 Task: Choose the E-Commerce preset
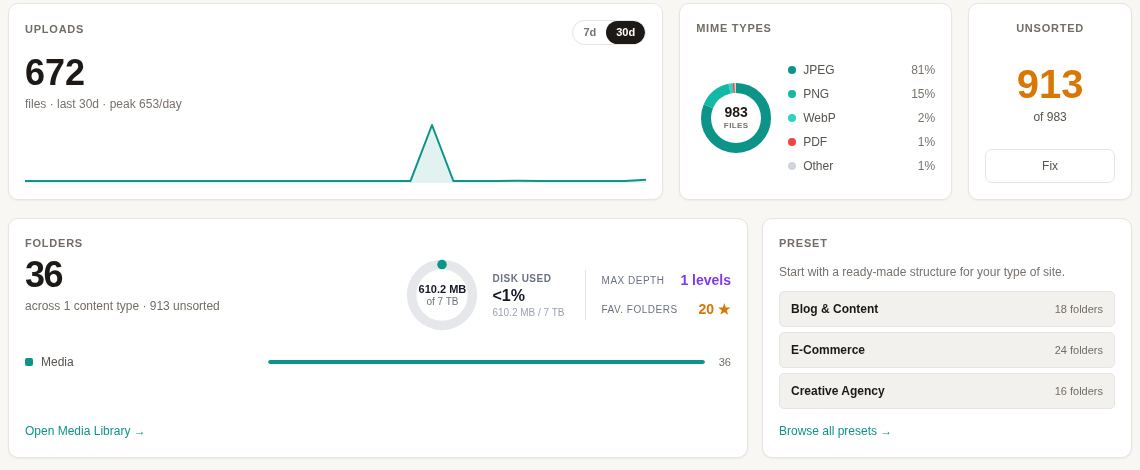[x=947, y=350]
